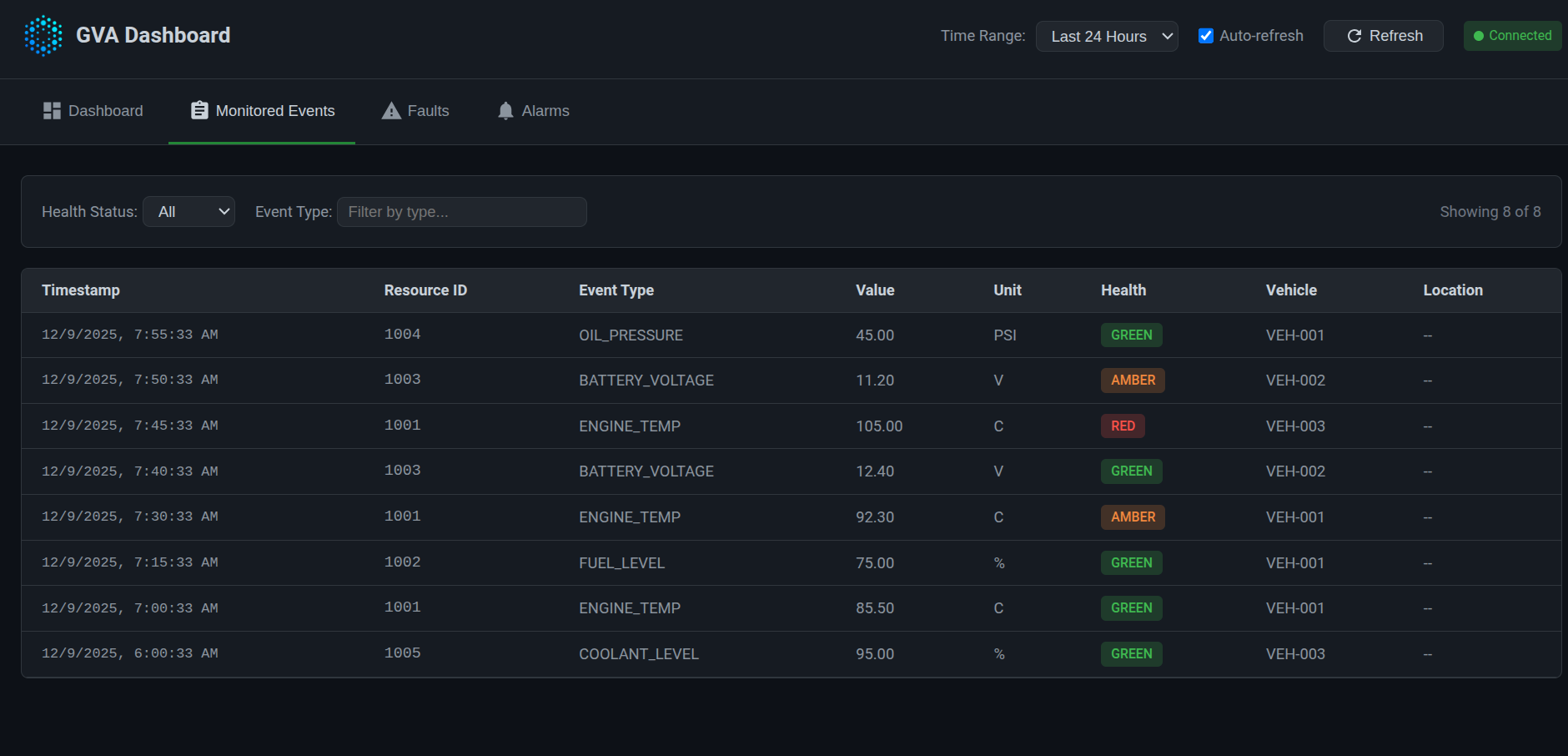
Task: Click the Timestamp column header
Action: pyautogui.click(x=81, y=290)
